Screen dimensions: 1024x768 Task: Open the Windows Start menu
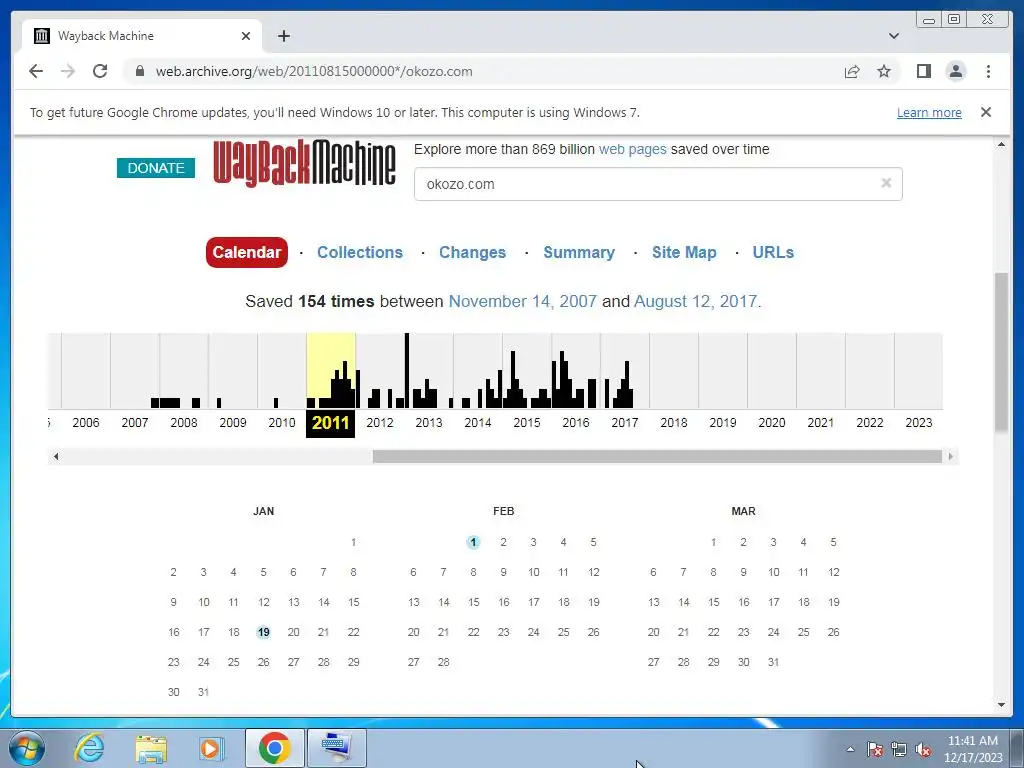point(26,748)
